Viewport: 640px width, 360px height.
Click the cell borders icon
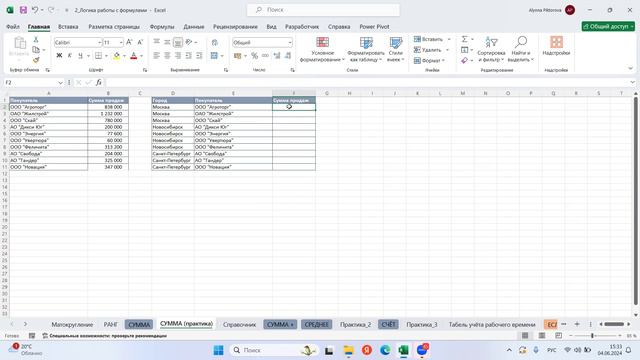coord(98,56)
